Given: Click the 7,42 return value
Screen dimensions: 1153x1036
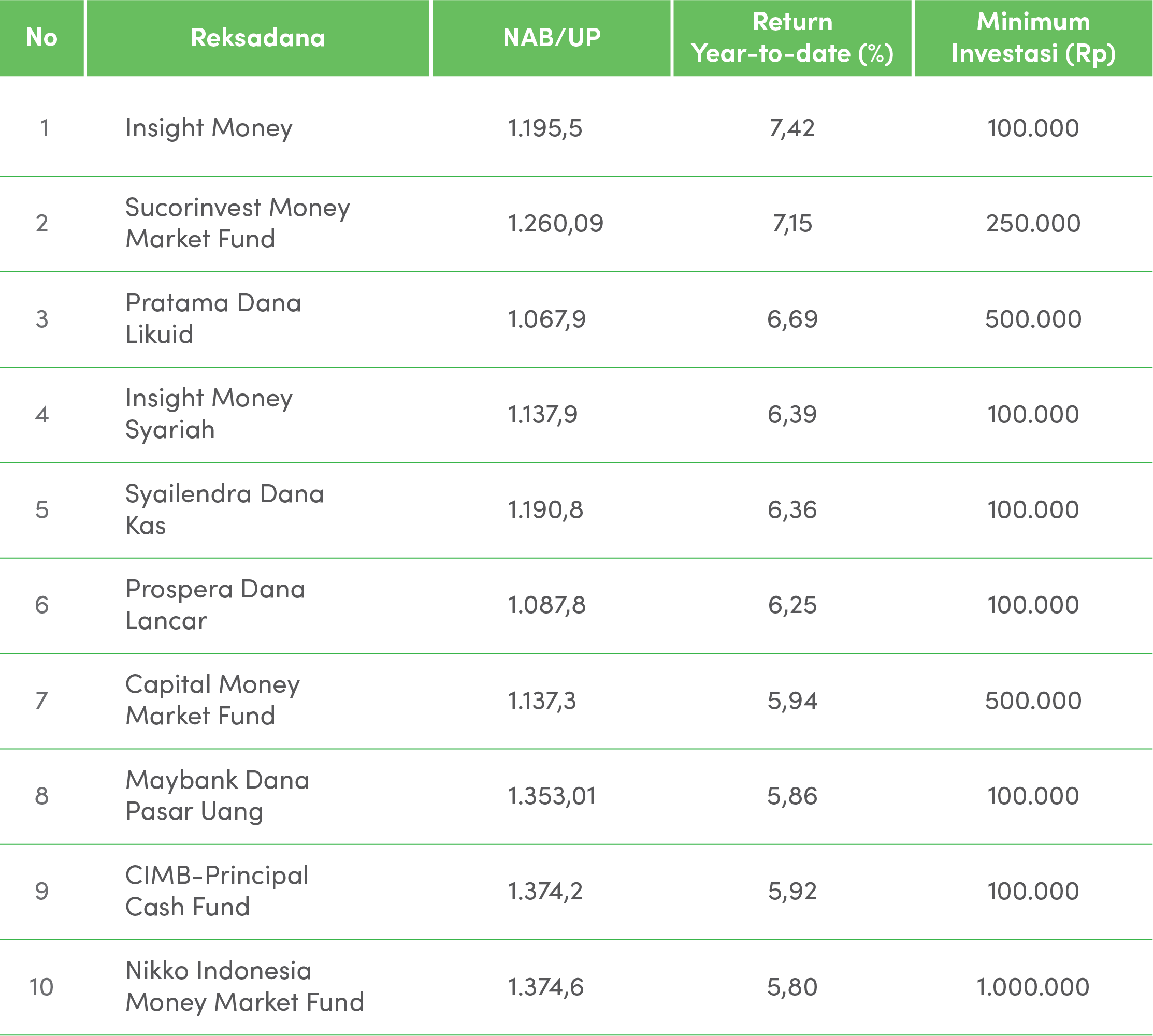Looking at the screenshot, I should point(792,128).
